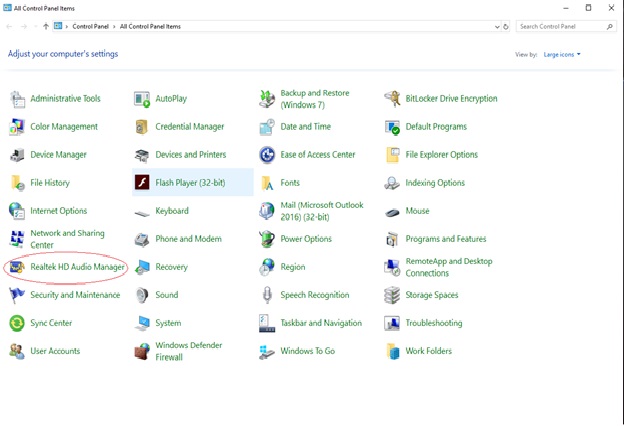Maximize the Control Panel window
The height and width of the screenshot is (426, 624).
[x=588, y=8]
